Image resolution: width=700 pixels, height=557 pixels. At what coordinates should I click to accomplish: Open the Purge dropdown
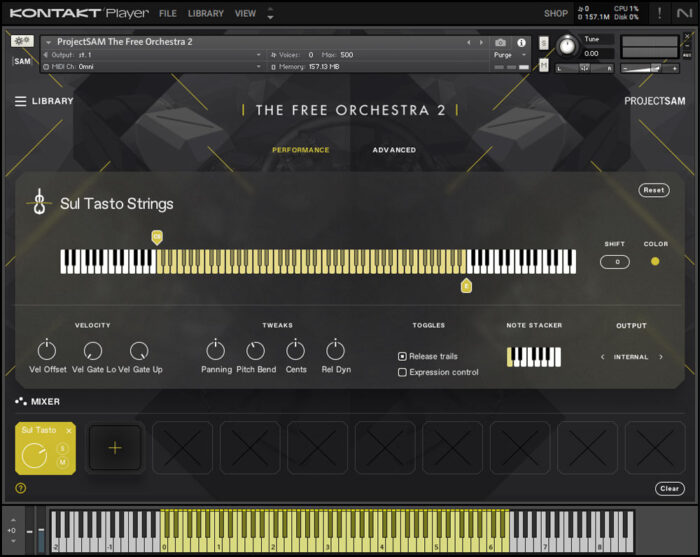(x=510, y=54)
